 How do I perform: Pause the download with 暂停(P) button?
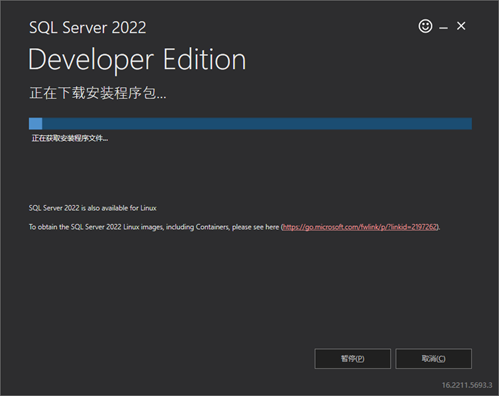(352, 359)
